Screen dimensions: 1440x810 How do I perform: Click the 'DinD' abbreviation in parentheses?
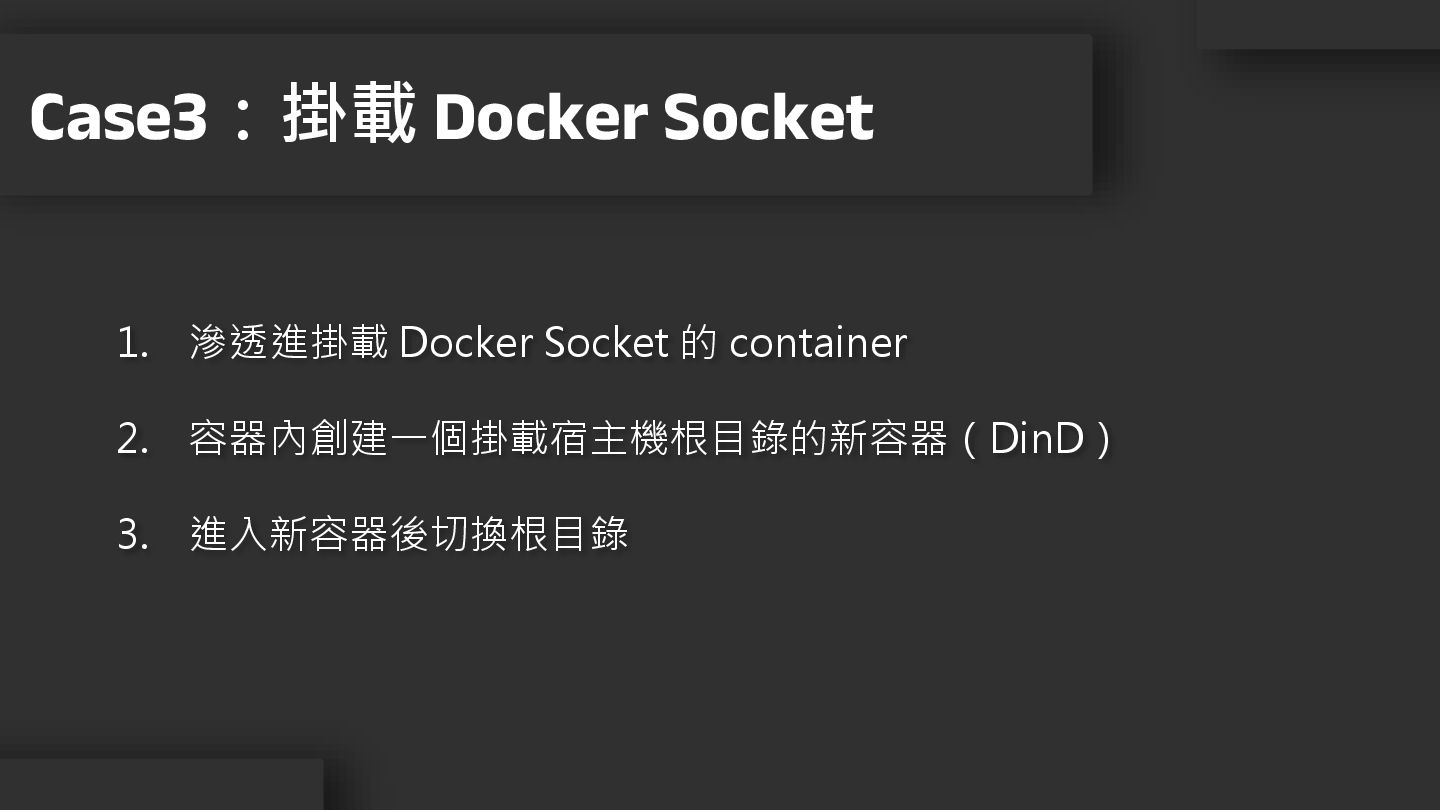(1036, 439)
